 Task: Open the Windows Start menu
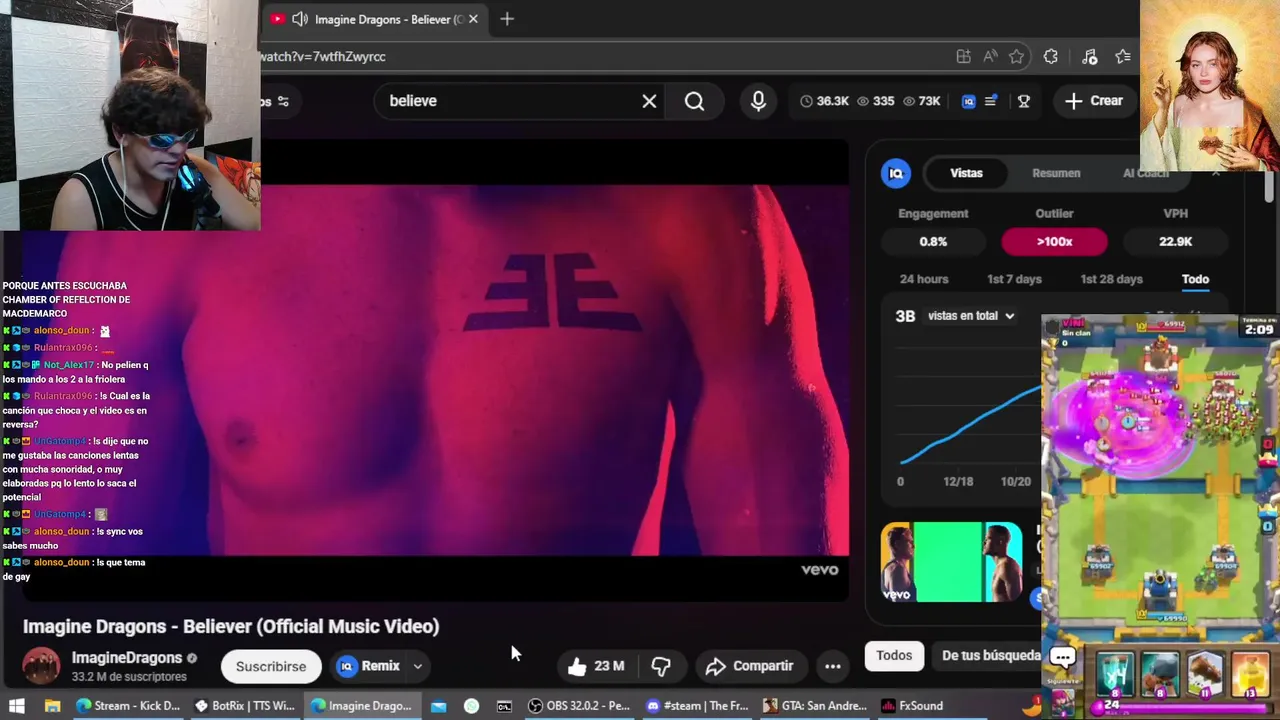pyautogui.click(x=17, y=706)
